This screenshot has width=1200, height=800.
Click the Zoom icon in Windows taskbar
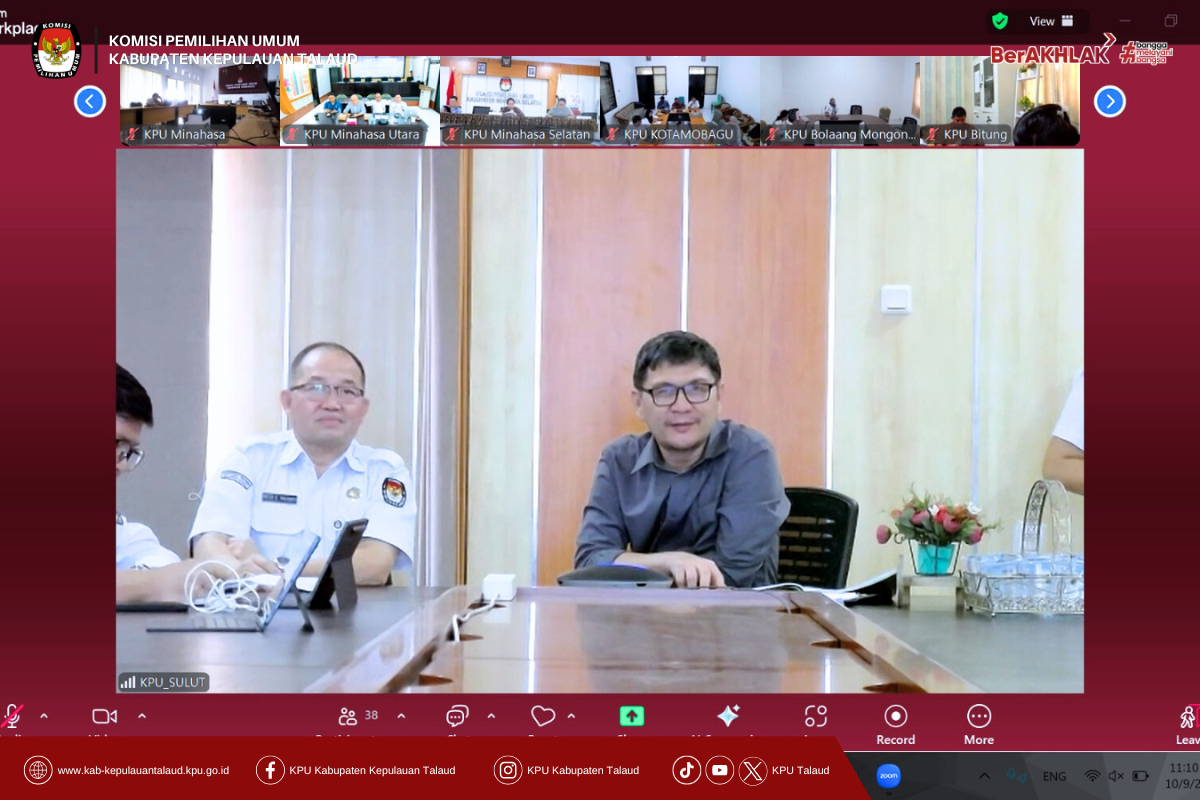coord(888,775)
